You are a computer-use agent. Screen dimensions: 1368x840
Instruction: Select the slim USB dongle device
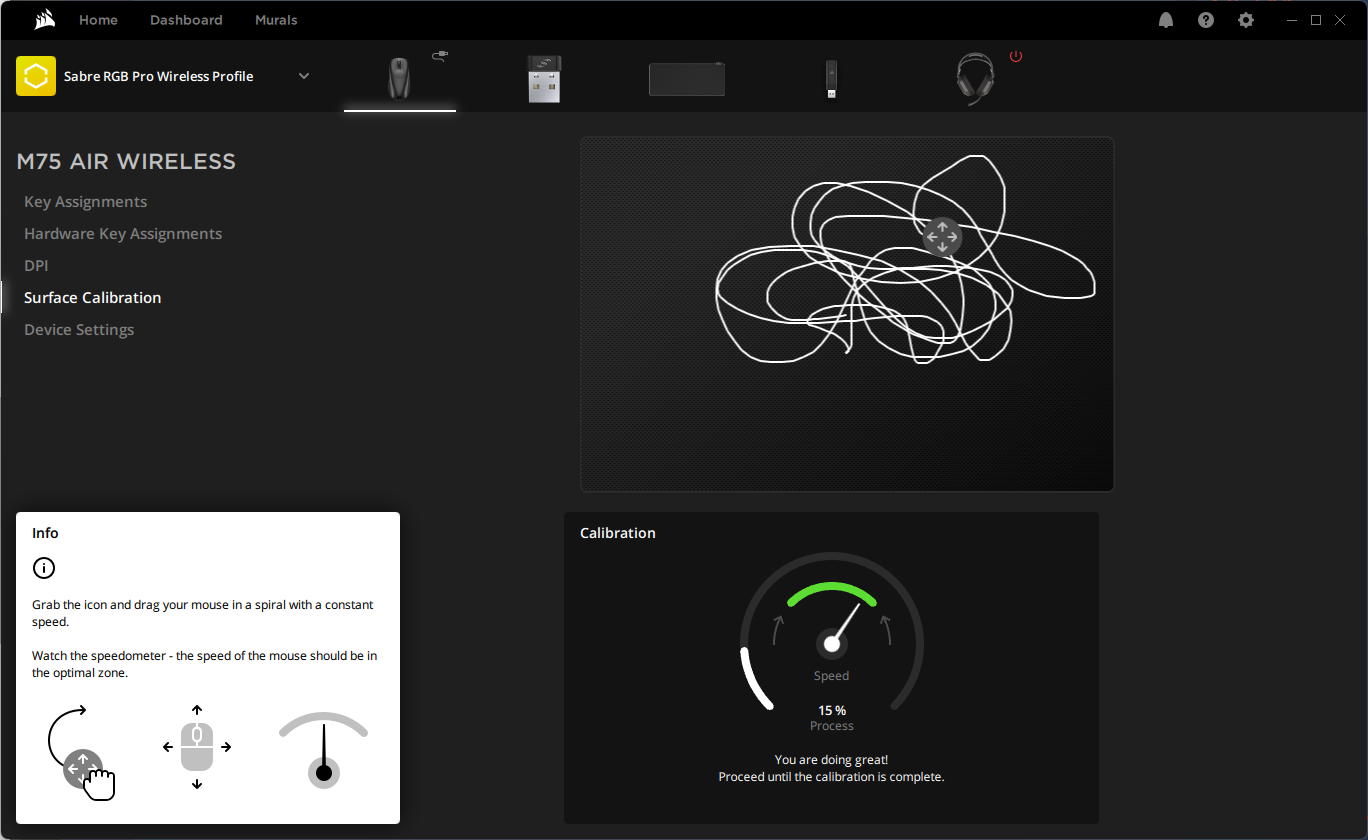830,80
